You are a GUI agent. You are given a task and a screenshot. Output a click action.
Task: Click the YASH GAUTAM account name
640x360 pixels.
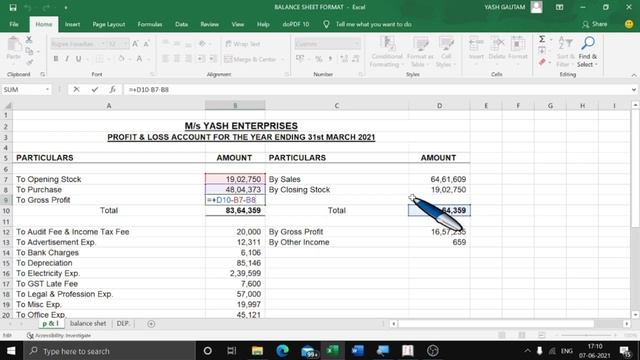(x=504, y=7)
